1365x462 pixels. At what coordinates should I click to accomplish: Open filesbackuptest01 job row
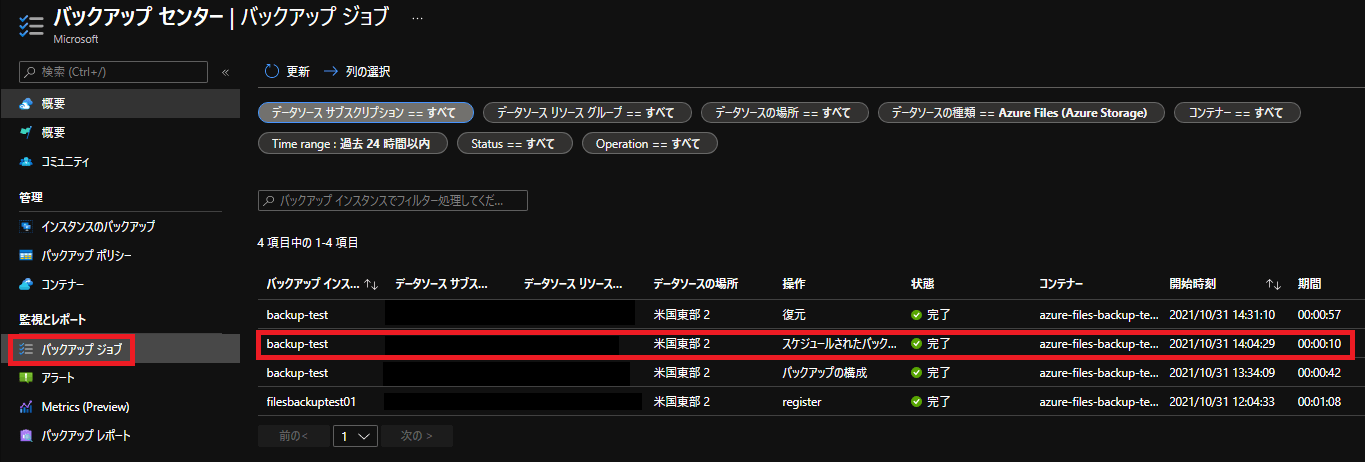[x=805, y=402]
